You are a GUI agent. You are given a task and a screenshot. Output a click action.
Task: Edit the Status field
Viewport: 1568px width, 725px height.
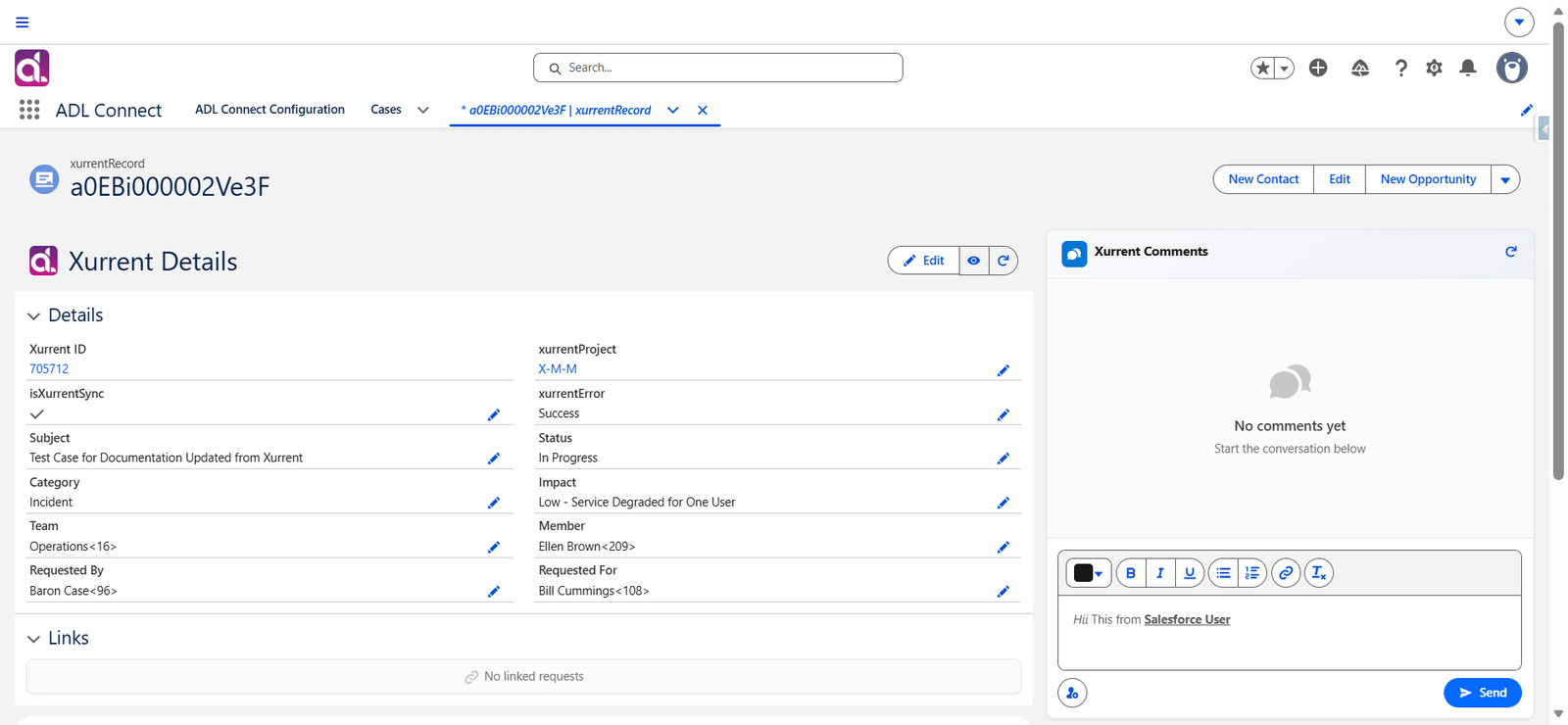click(x=1004, y=459)
